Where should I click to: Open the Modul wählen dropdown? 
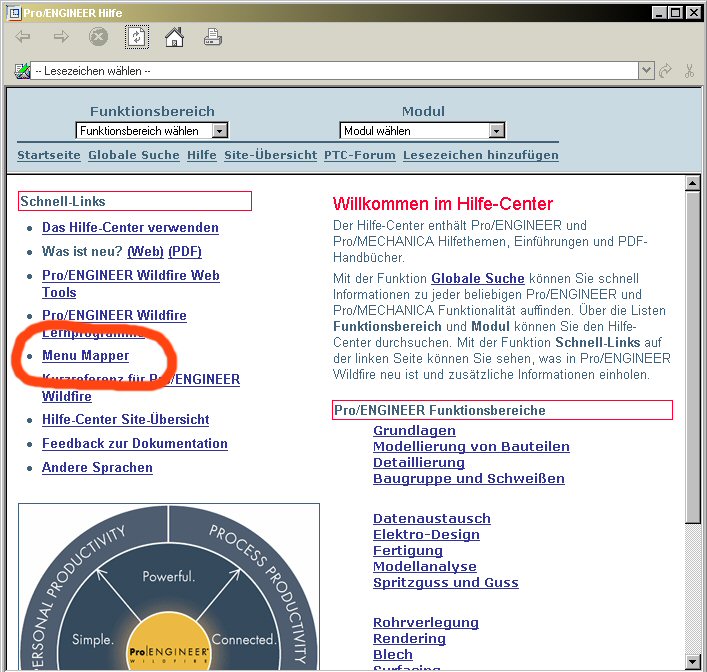point(422,131)
